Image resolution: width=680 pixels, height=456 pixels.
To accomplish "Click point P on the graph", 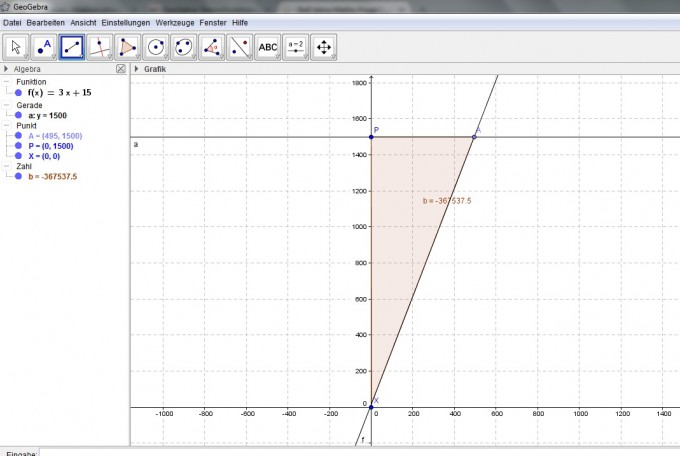I will tap(371, 137).
